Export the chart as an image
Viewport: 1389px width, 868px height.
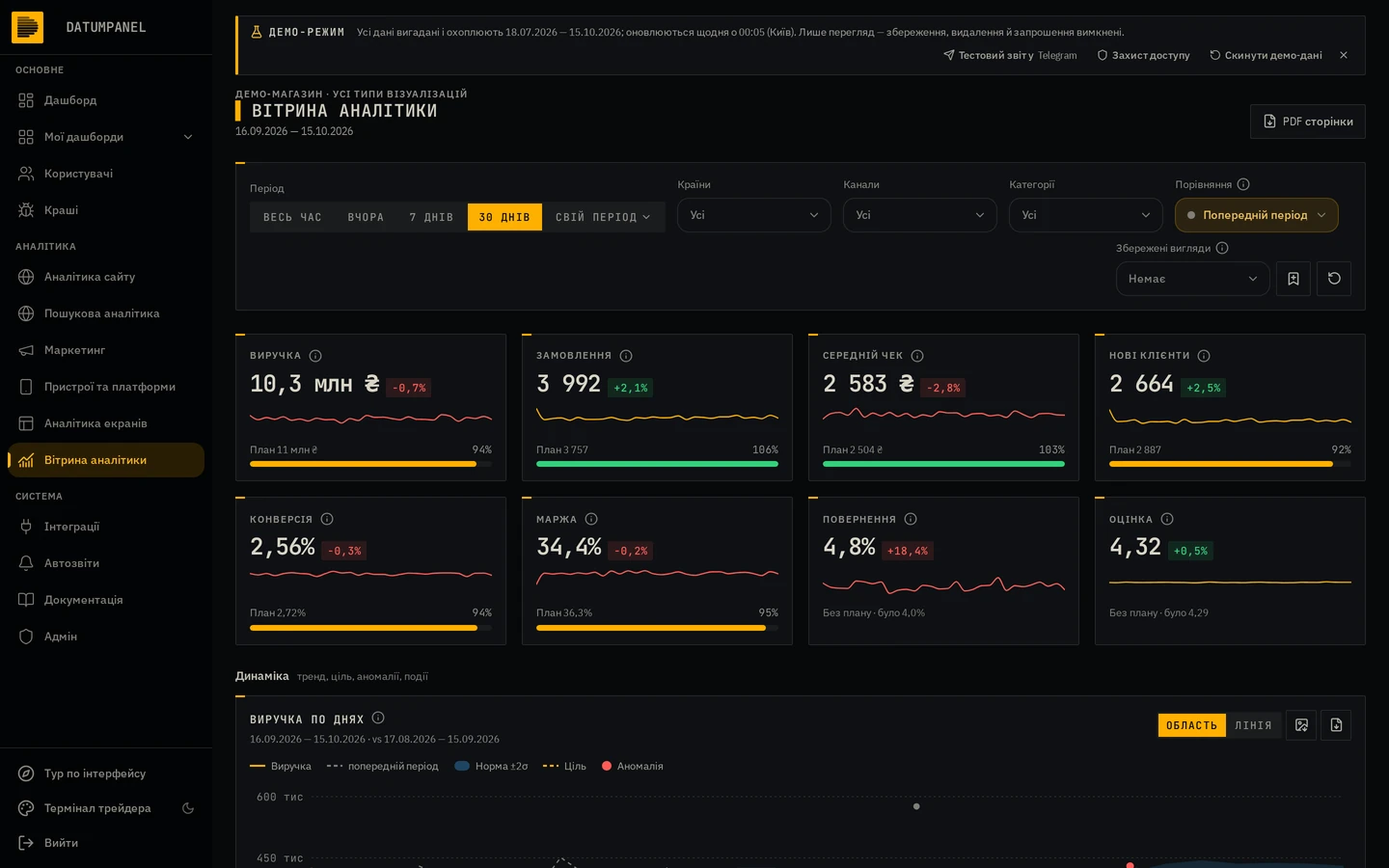1301,725
